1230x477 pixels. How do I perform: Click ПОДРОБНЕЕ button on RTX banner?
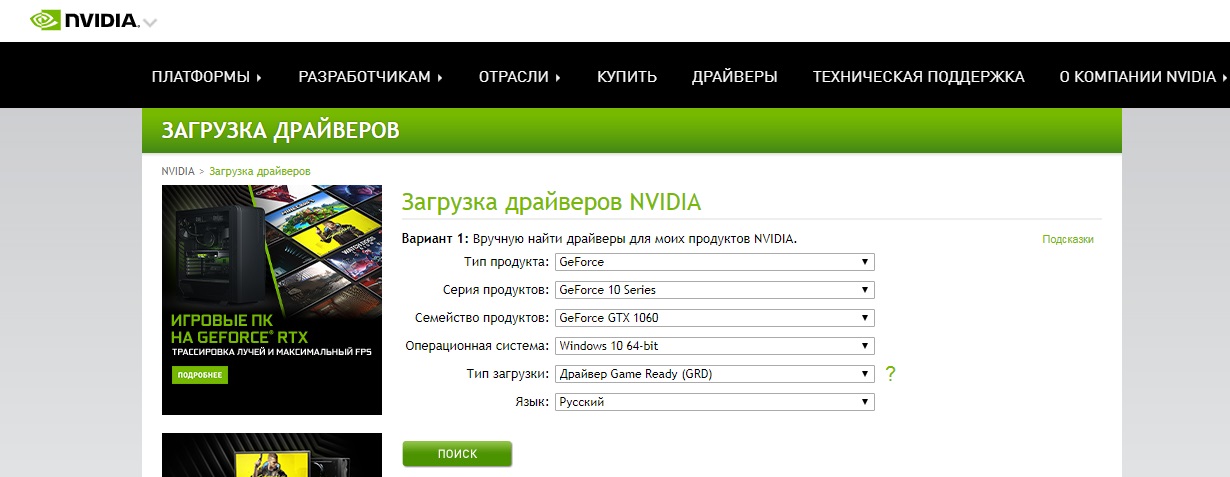(x=200, y=376)
